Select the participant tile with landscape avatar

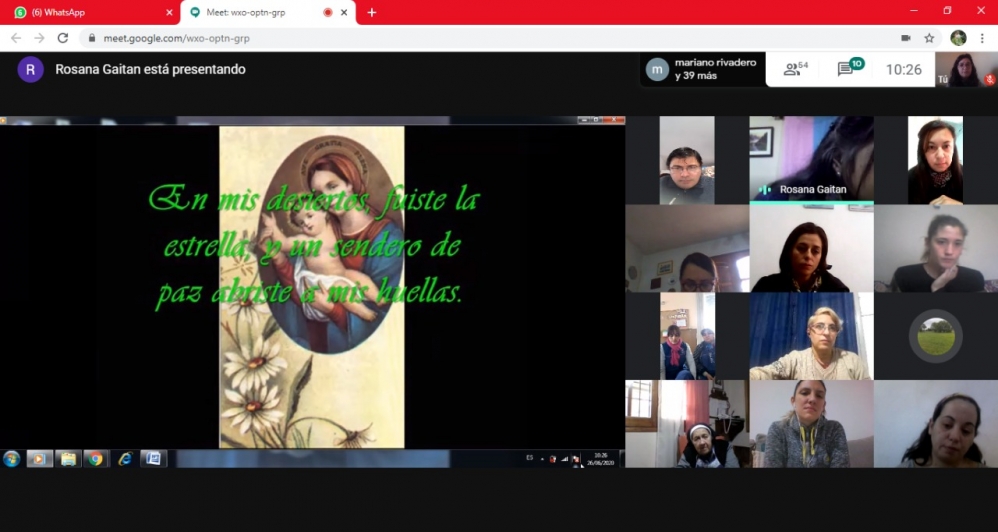pos(935,336)
